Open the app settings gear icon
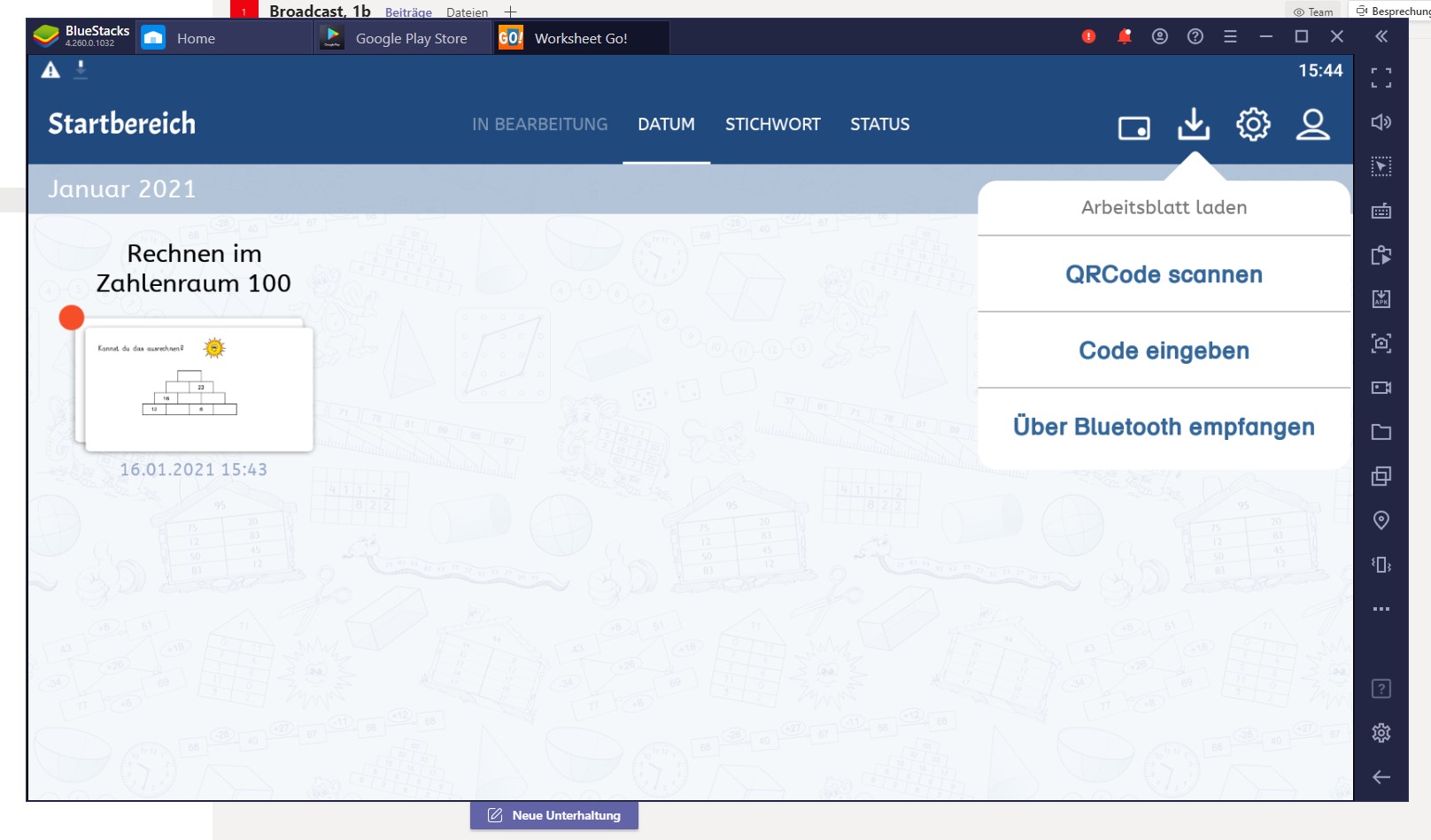Image resolution: width=1431 pixels, height=840 pixels. coord(1253,125)
